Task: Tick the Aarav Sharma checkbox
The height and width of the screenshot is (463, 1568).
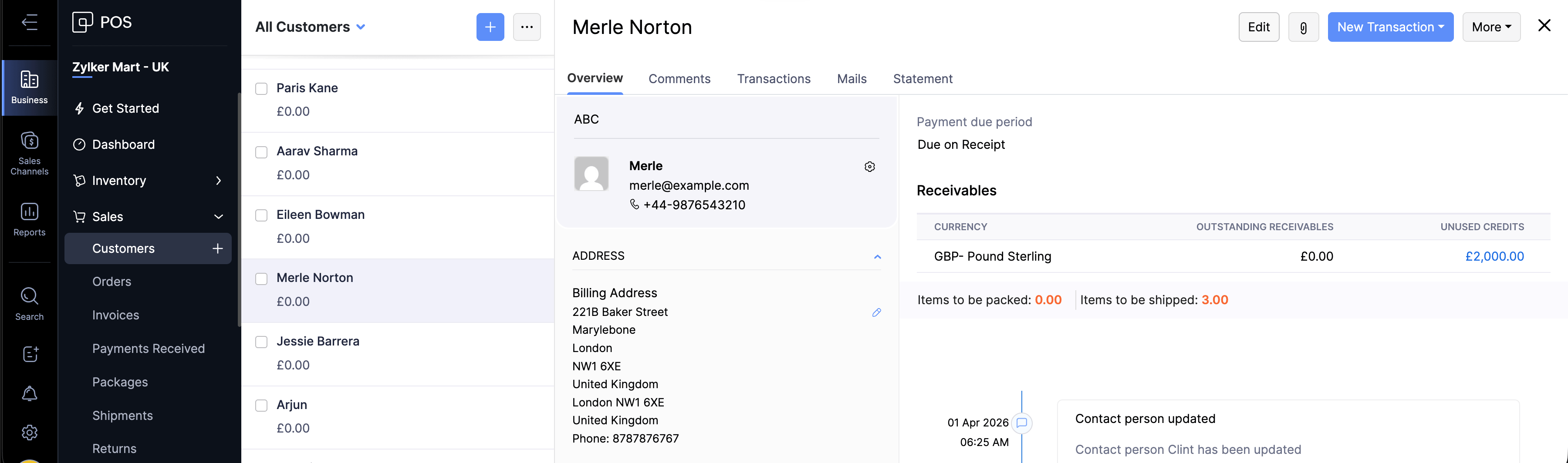Action: (261, 152)
